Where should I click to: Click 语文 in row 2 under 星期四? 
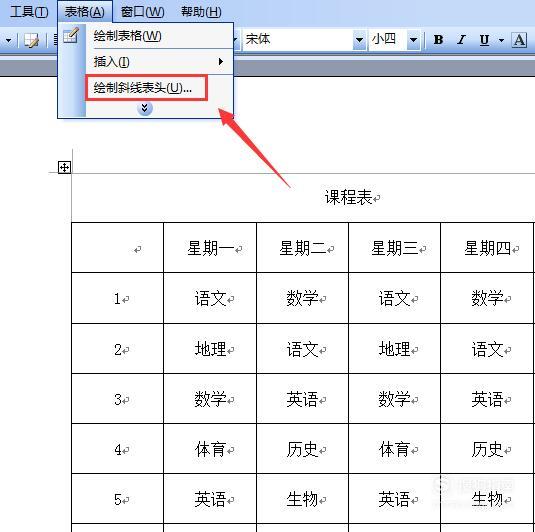click(487, 349)
